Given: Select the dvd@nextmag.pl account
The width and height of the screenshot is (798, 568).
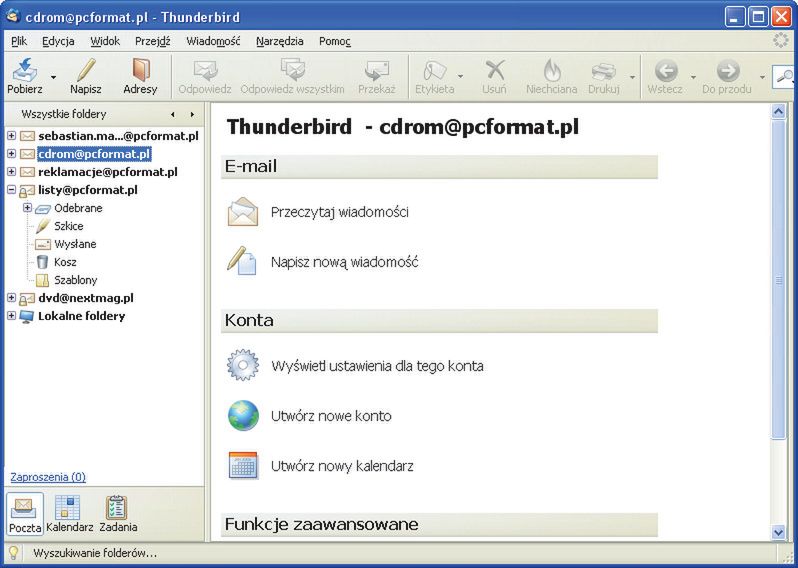Looking at the screenshot, I should [x=86, y=298].
